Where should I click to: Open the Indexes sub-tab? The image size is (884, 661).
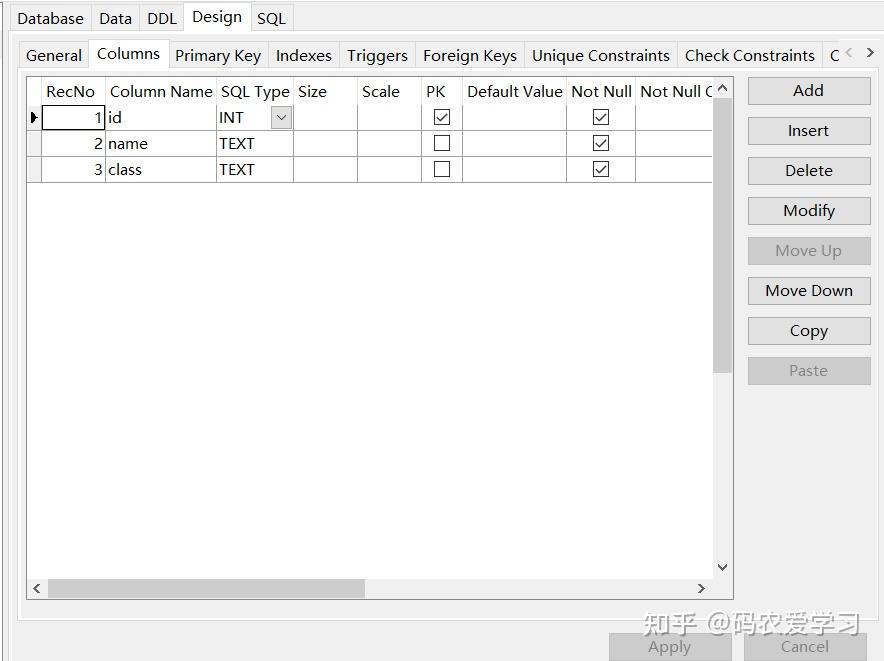303,55
